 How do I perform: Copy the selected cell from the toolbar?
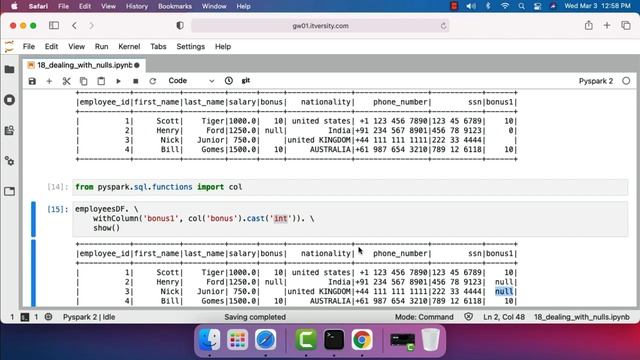tap(84, 81)
